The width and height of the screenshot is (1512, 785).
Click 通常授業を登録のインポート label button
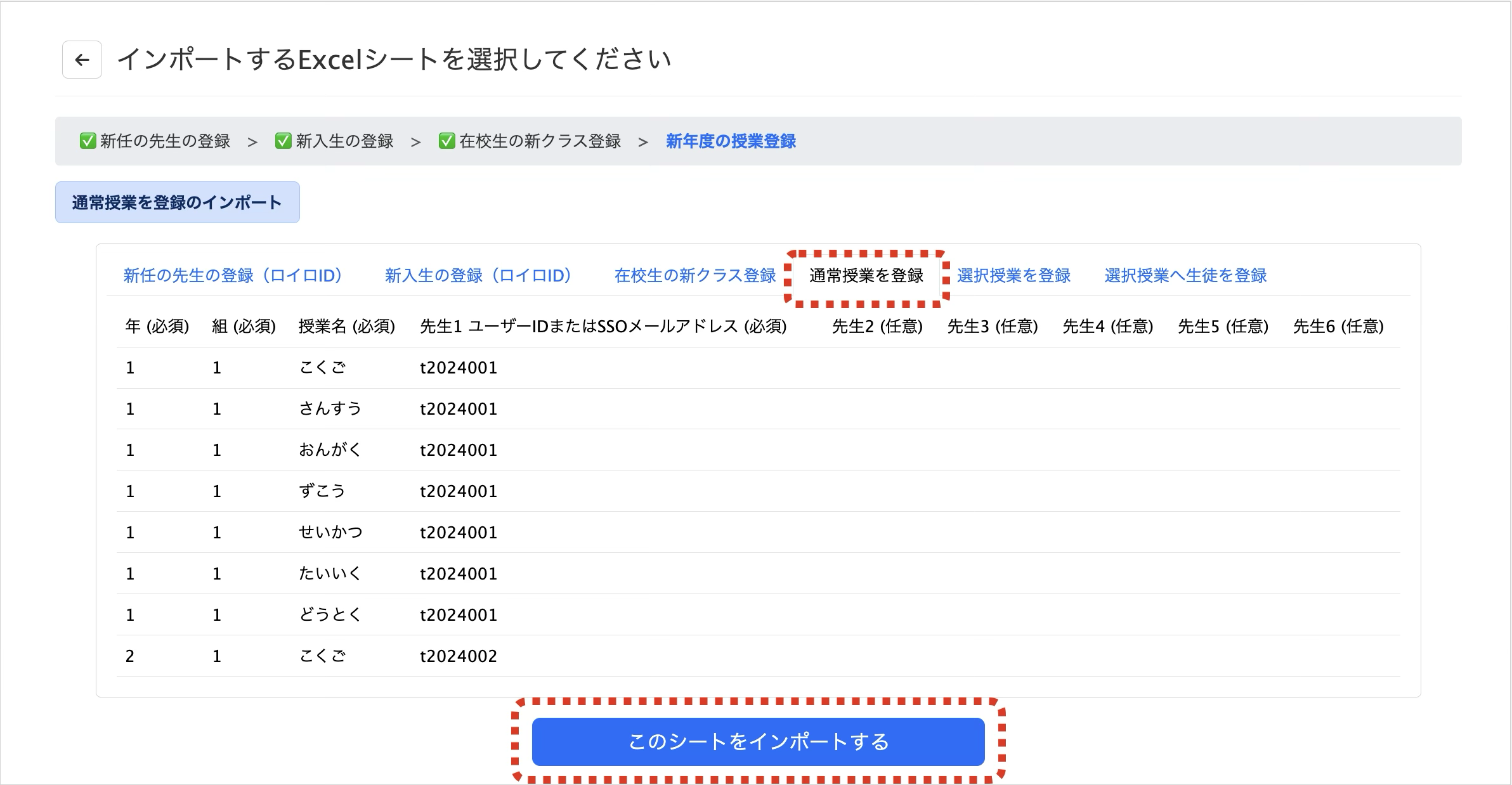177,202
